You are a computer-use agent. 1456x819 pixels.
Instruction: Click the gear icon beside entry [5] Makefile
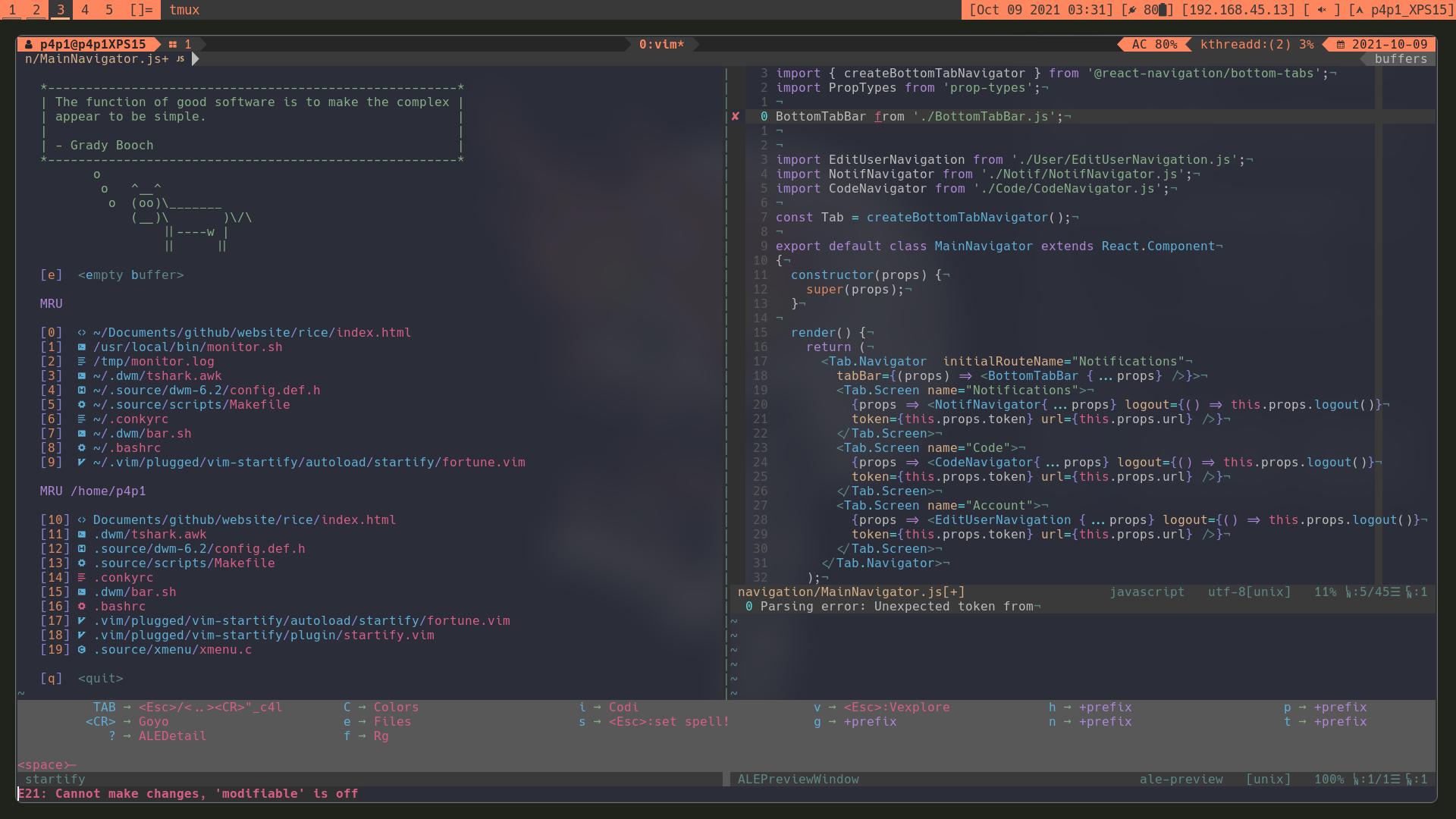[x=81, y=405]
